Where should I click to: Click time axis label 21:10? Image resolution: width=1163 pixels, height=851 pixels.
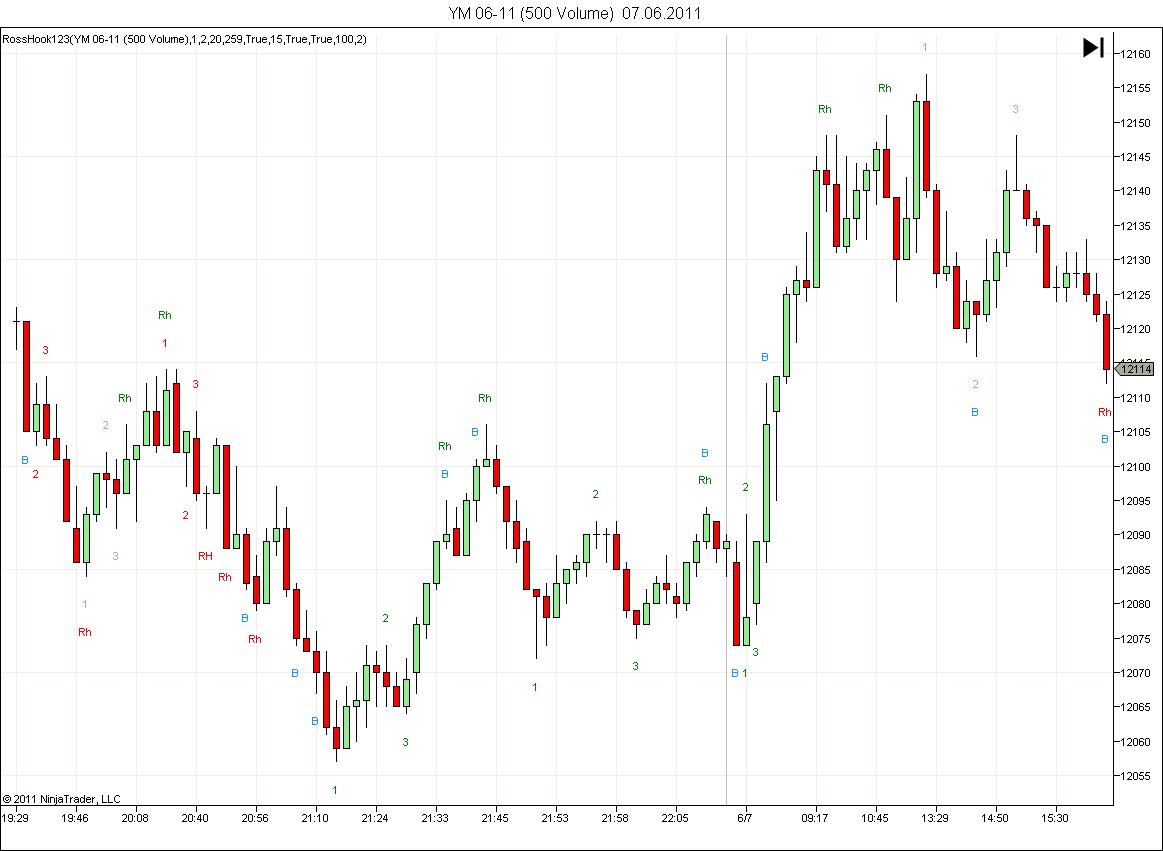pos(315,818)
